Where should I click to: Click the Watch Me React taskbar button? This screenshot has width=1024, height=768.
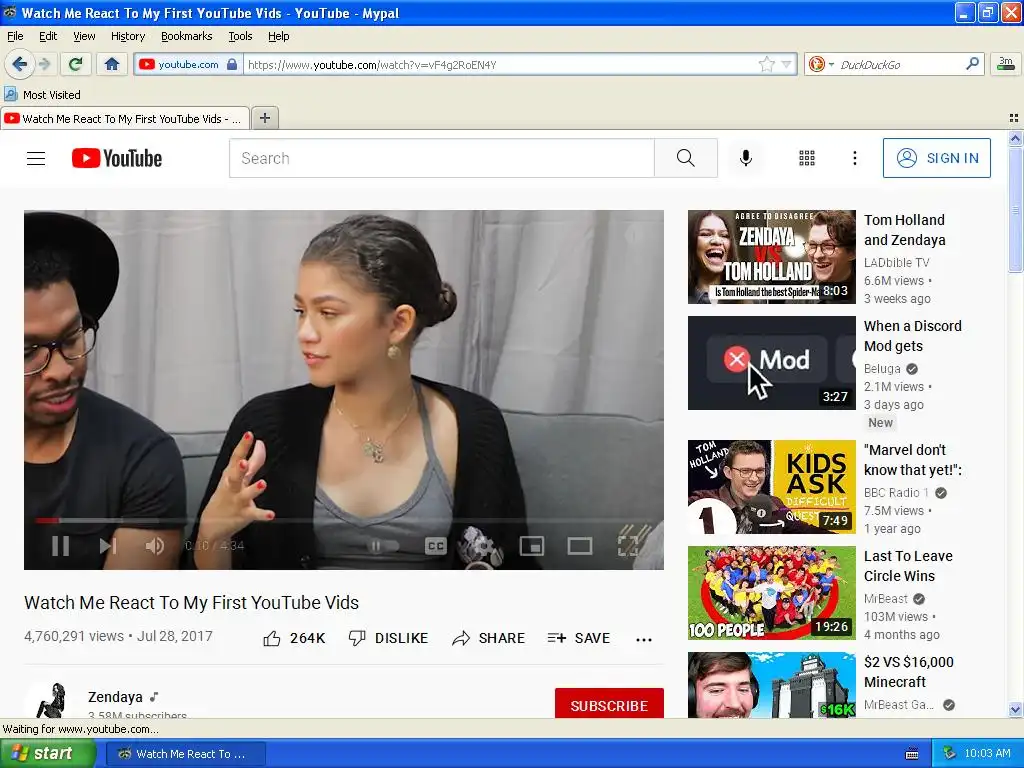[x=185, y=754]
